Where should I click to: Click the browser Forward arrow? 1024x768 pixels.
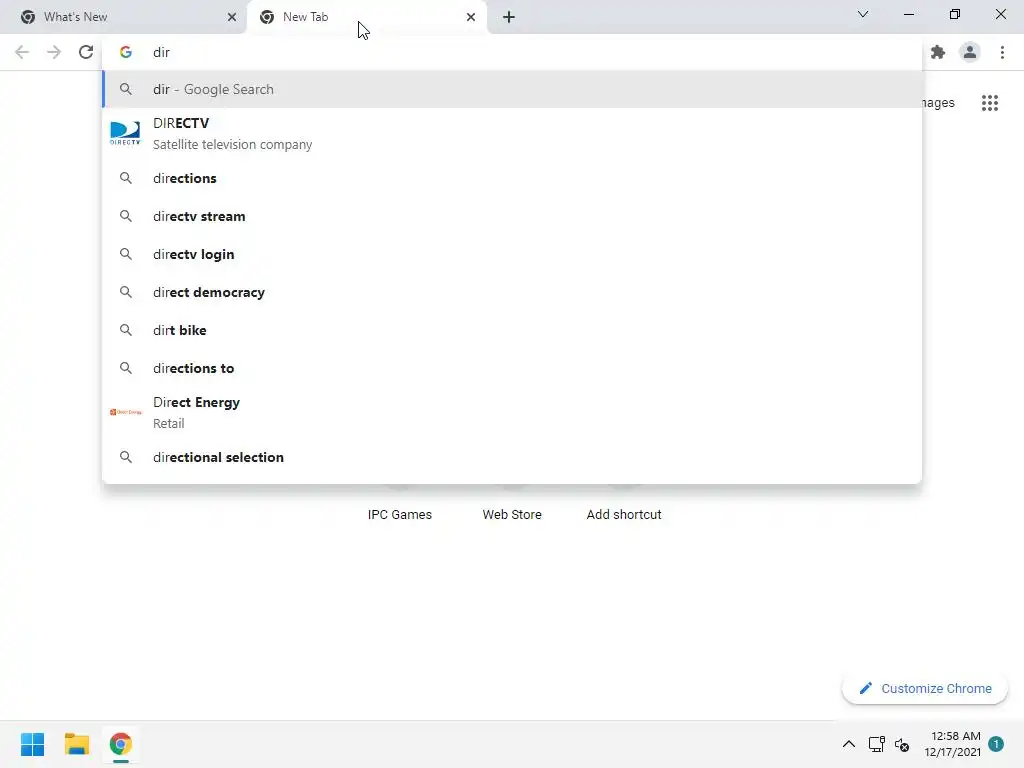click(54, 52)
